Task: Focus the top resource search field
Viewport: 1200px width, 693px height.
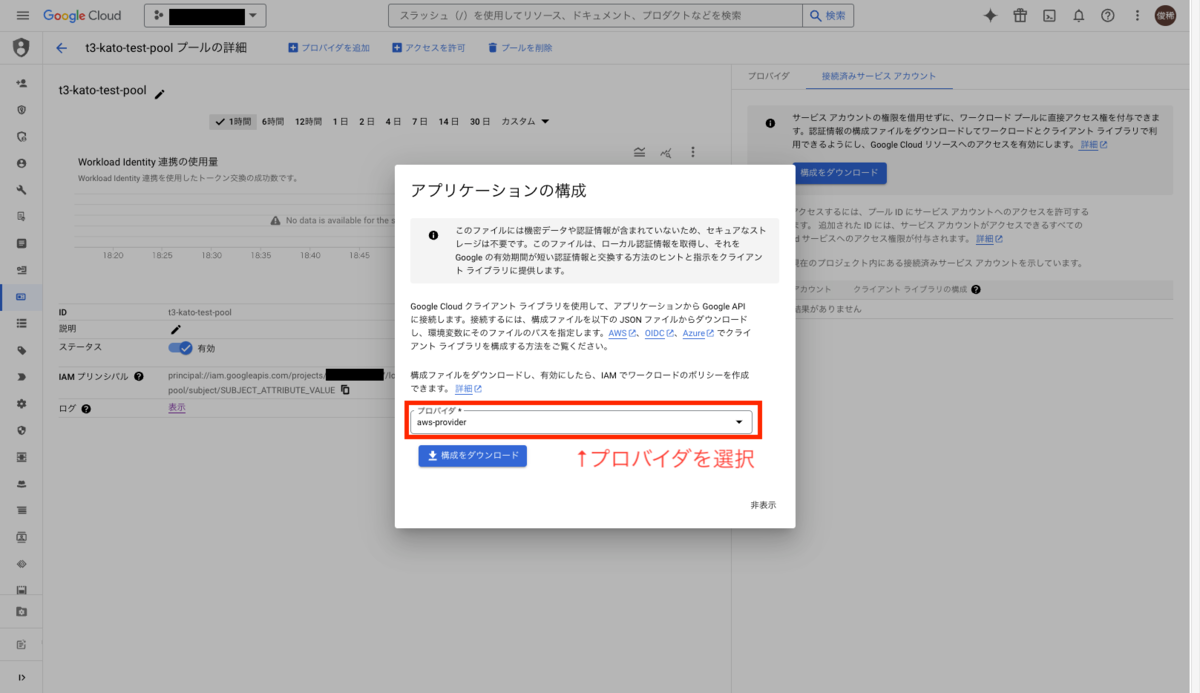Action: click(x=595, y=15)
